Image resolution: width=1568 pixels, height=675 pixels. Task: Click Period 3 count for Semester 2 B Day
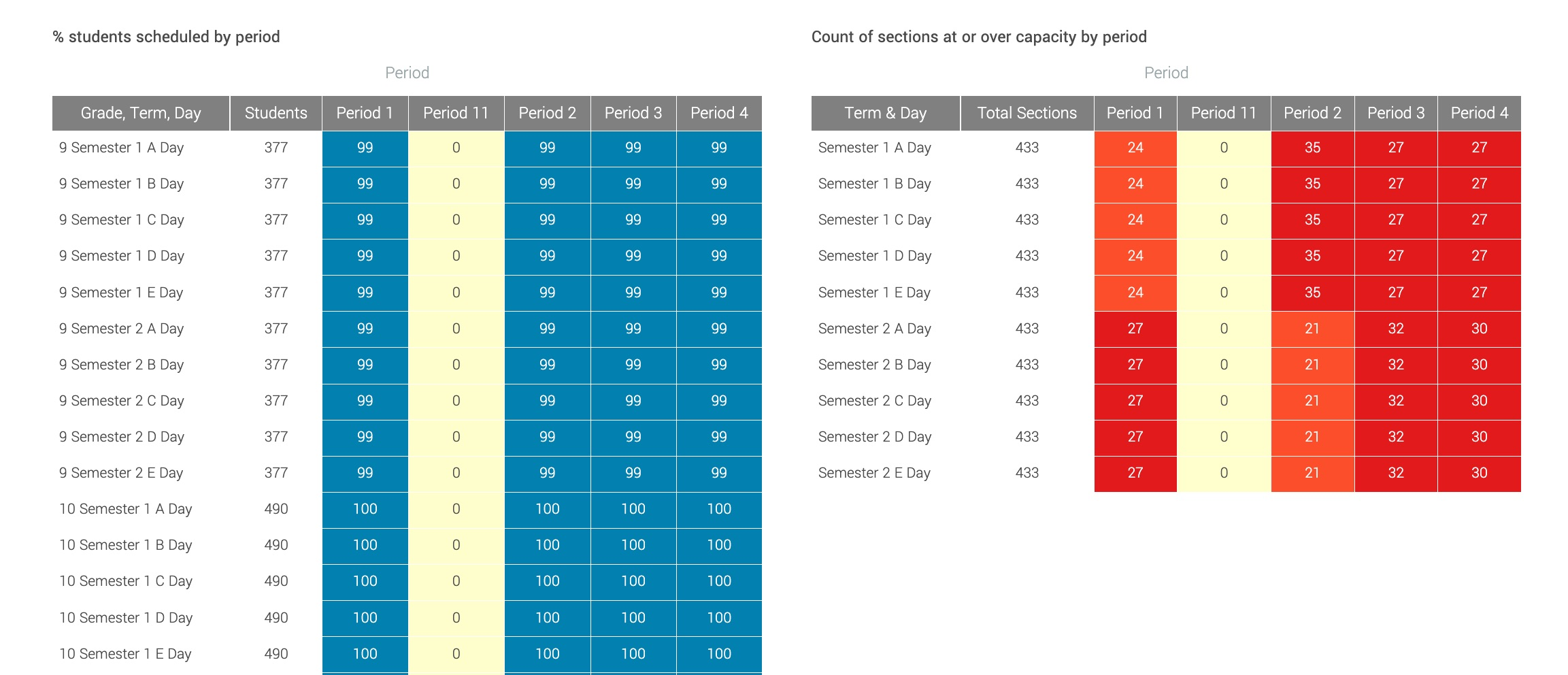pyautogui.click(x=1395, y=365)
